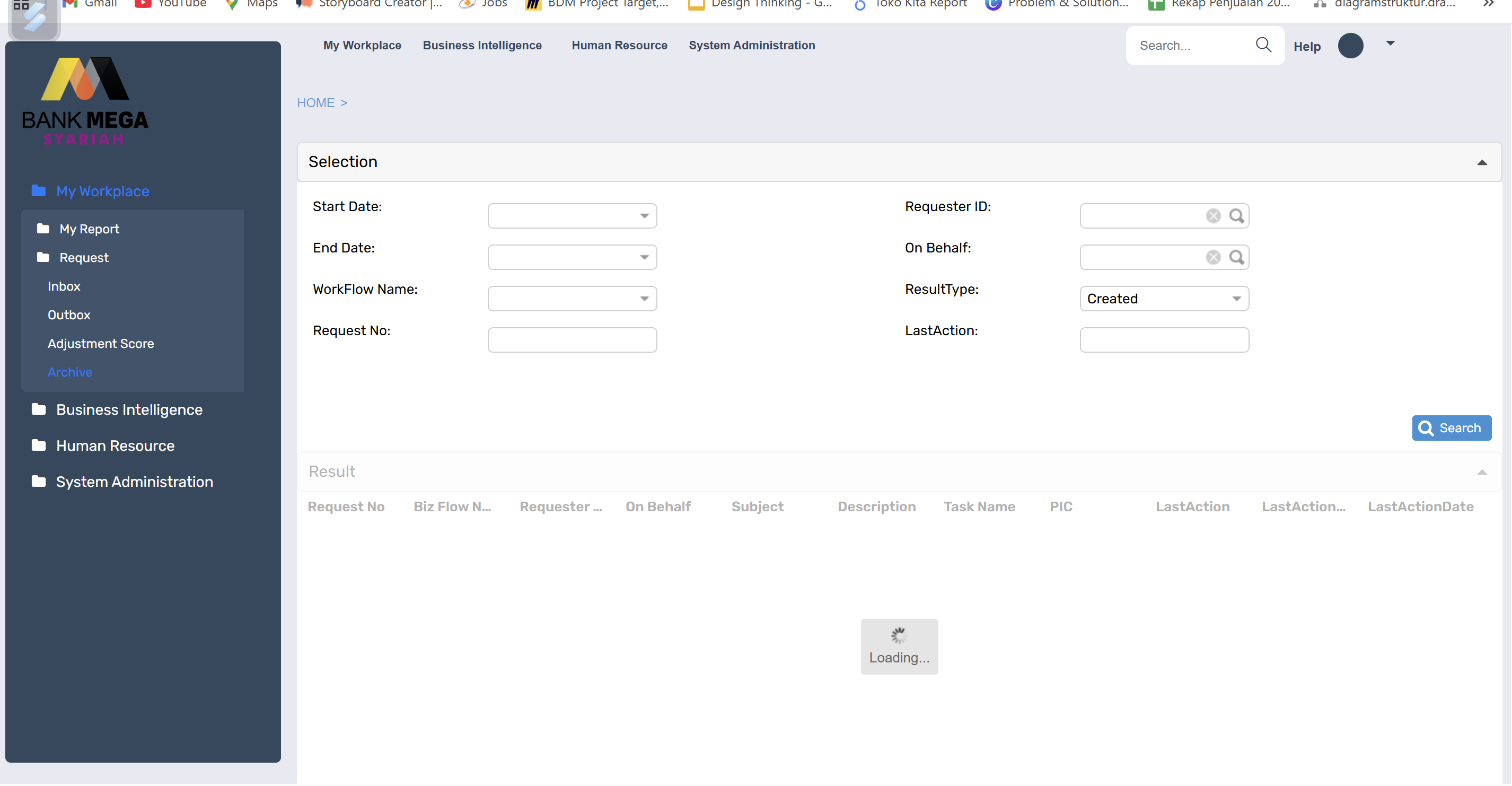
Task: Expand Human Resource in the sidebar
Action: pos(115,446)
